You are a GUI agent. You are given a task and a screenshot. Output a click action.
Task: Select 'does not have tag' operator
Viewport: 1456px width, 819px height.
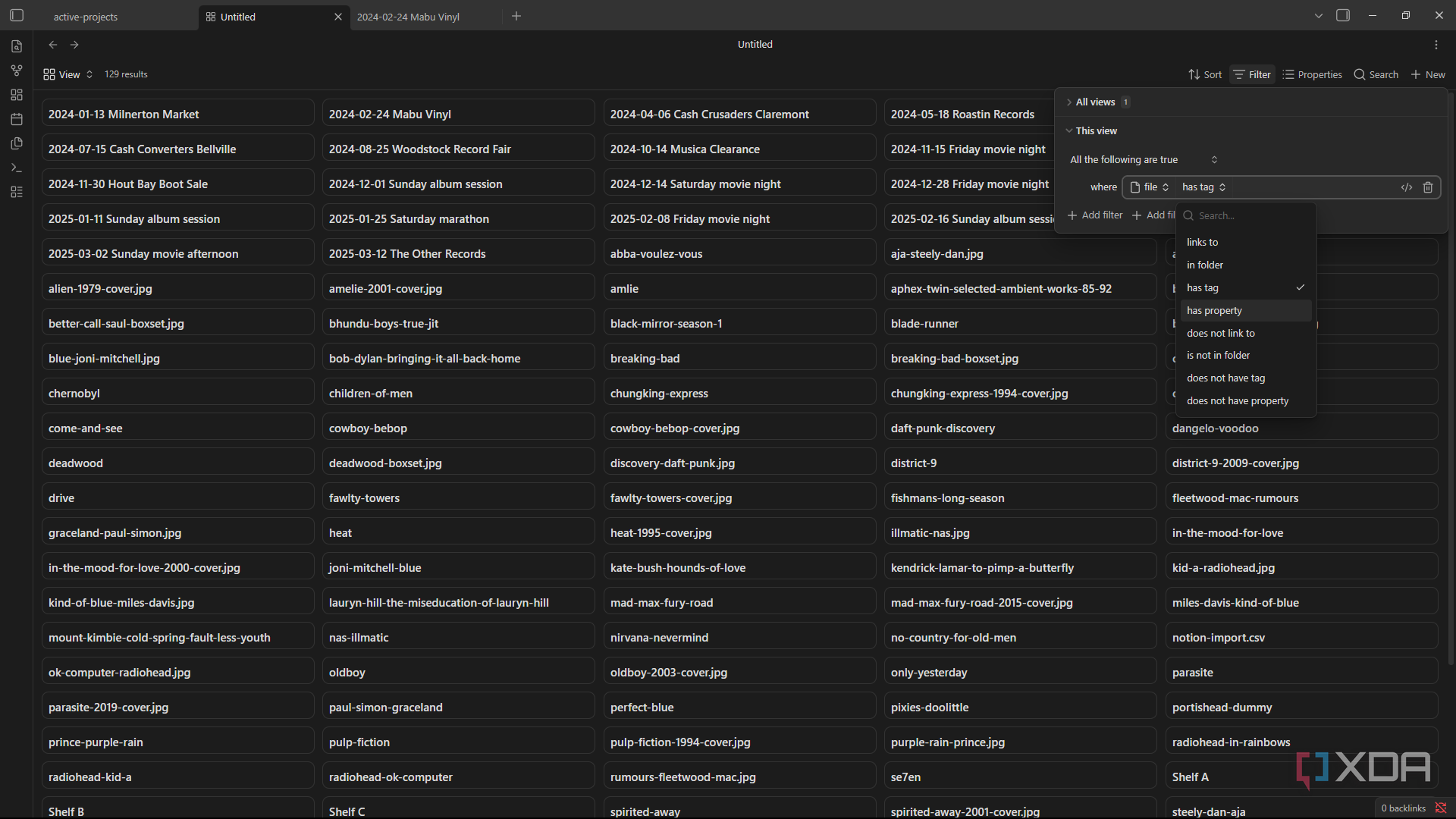(1246, 378)
